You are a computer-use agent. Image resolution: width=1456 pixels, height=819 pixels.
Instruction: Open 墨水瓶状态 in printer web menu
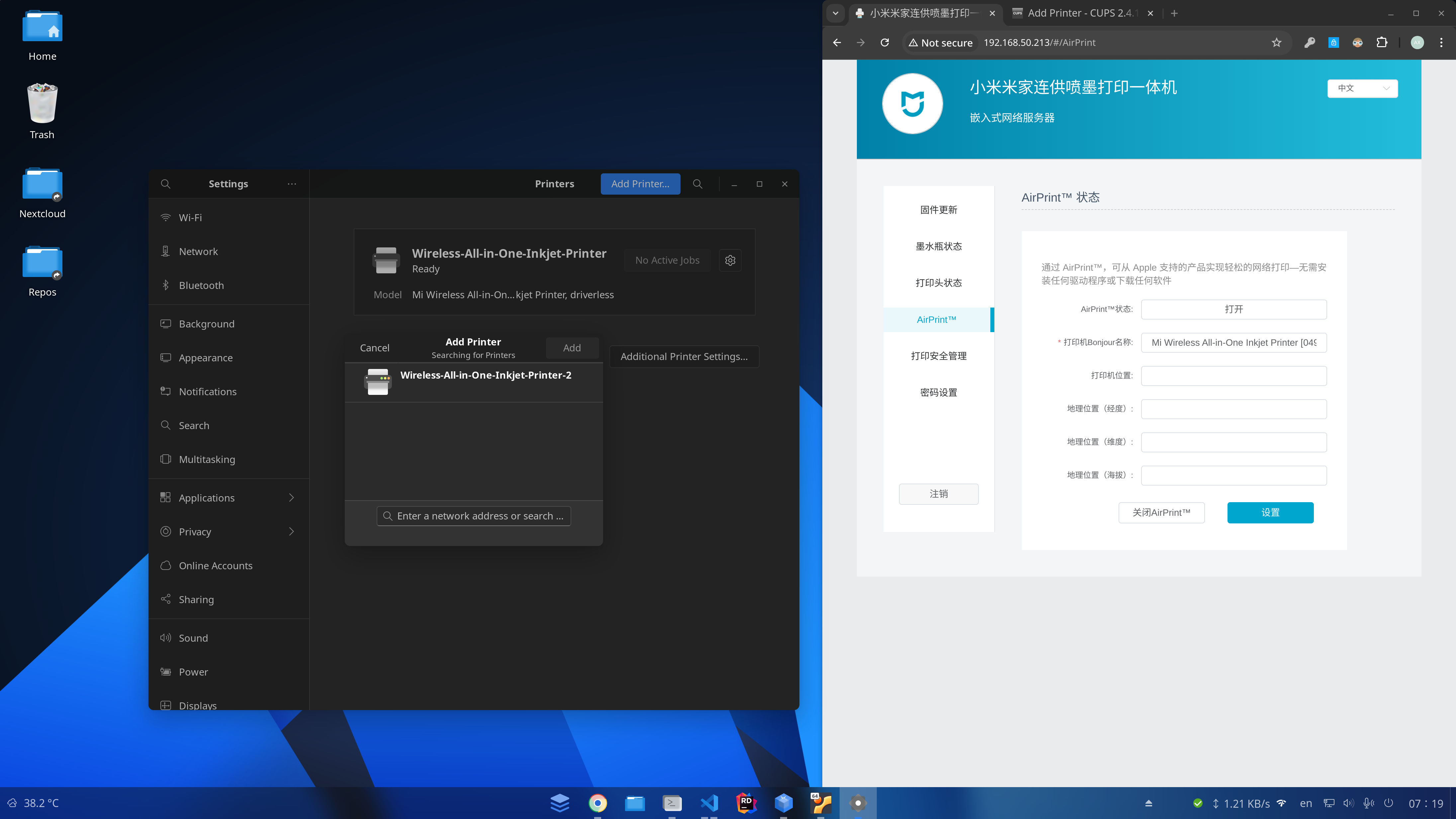click(x=938, y=246)
